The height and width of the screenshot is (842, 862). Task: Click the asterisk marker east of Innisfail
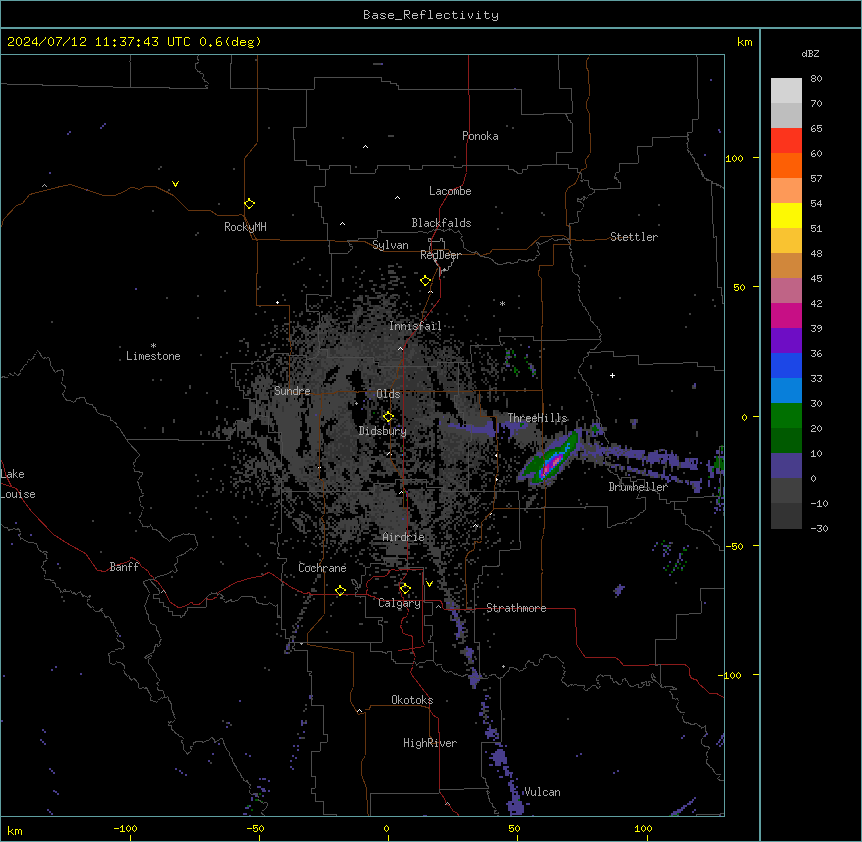click(x=502, y=303)
